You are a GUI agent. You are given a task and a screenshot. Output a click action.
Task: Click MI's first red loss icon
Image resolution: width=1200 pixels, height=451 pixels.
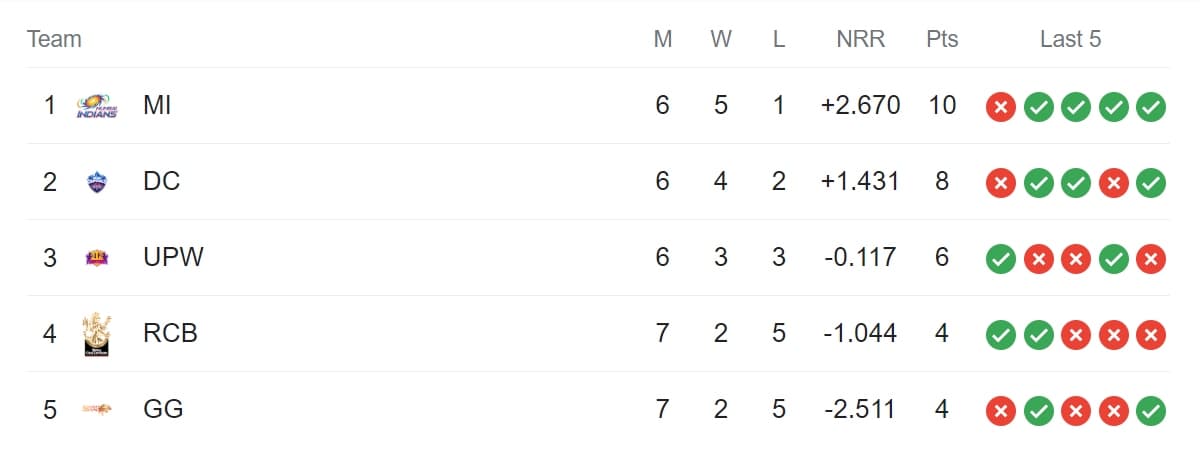click(x=1000, y=106)
